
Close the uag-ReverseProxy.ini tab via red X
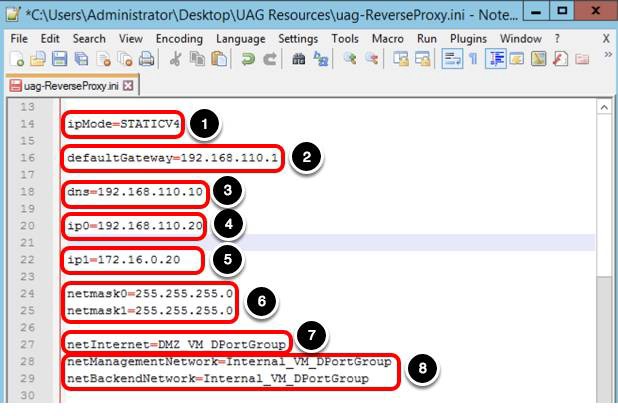pos(128,86)
